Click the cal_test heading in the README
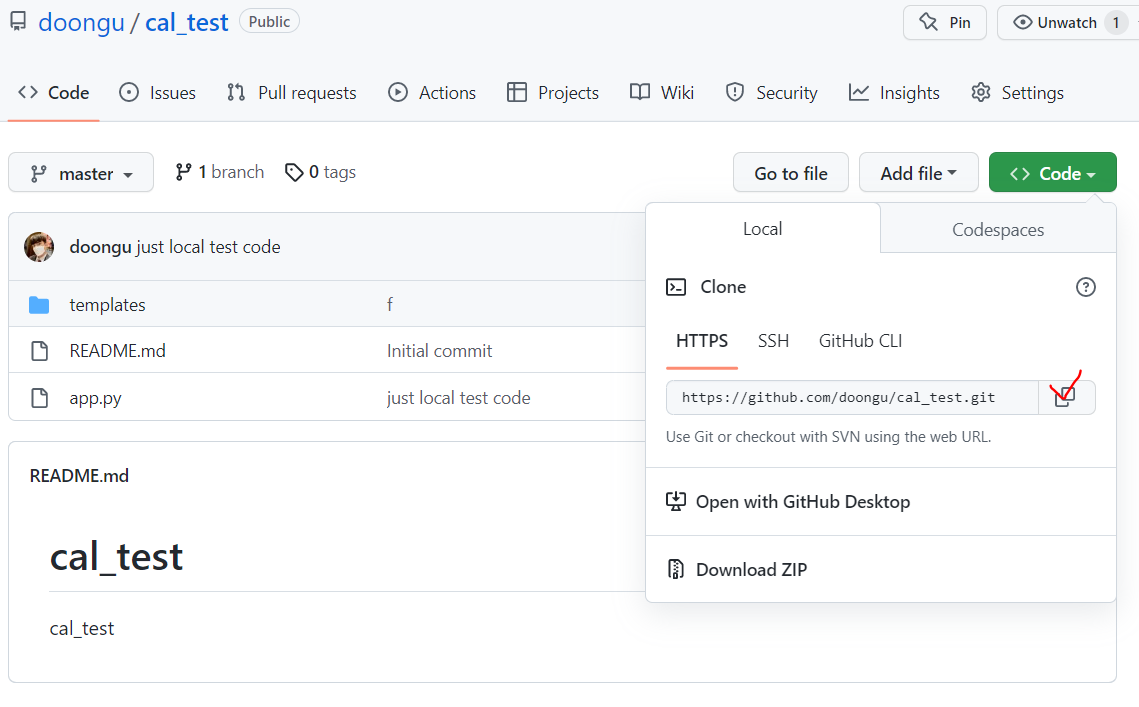 point(116,557)
